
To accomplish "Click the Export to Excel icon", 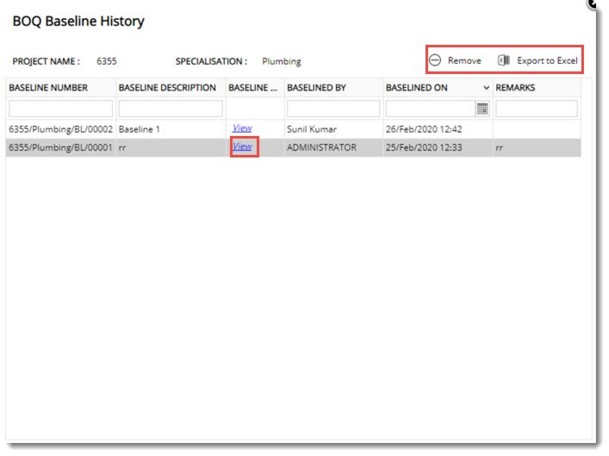I will [504, 61].
